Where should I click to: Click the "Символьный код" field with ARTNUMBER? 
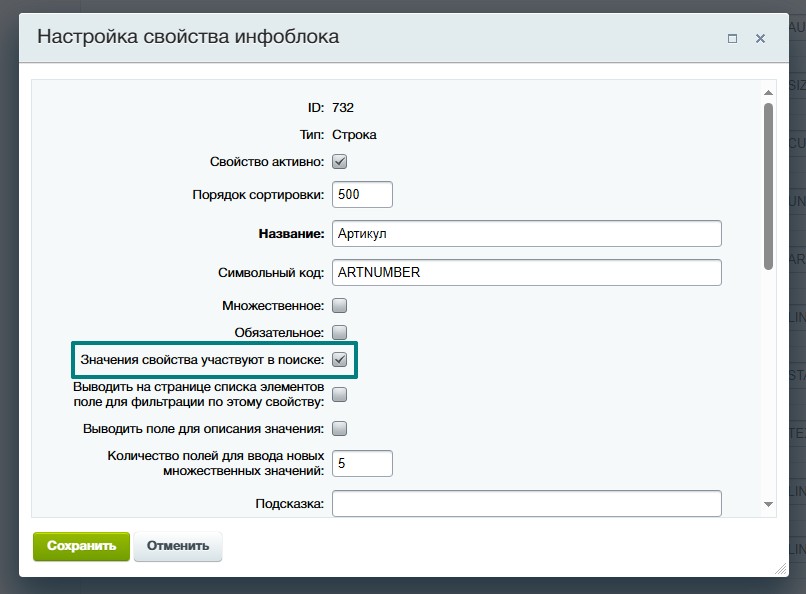(526, 272)
